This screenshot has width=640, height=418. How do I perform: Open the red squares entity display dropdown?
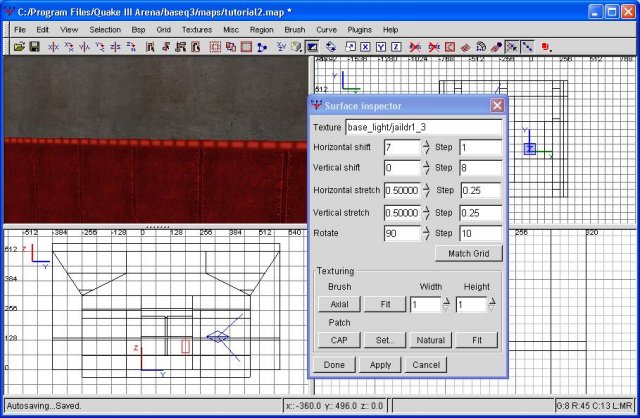[x=546, y=47]
